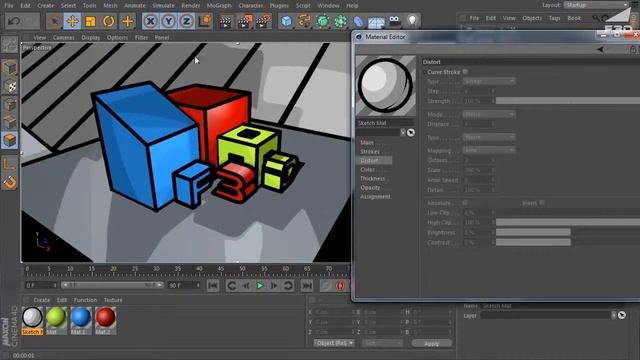Open the File menu
The height and width of the screenshot is (360, 640).
click(8, 6)
